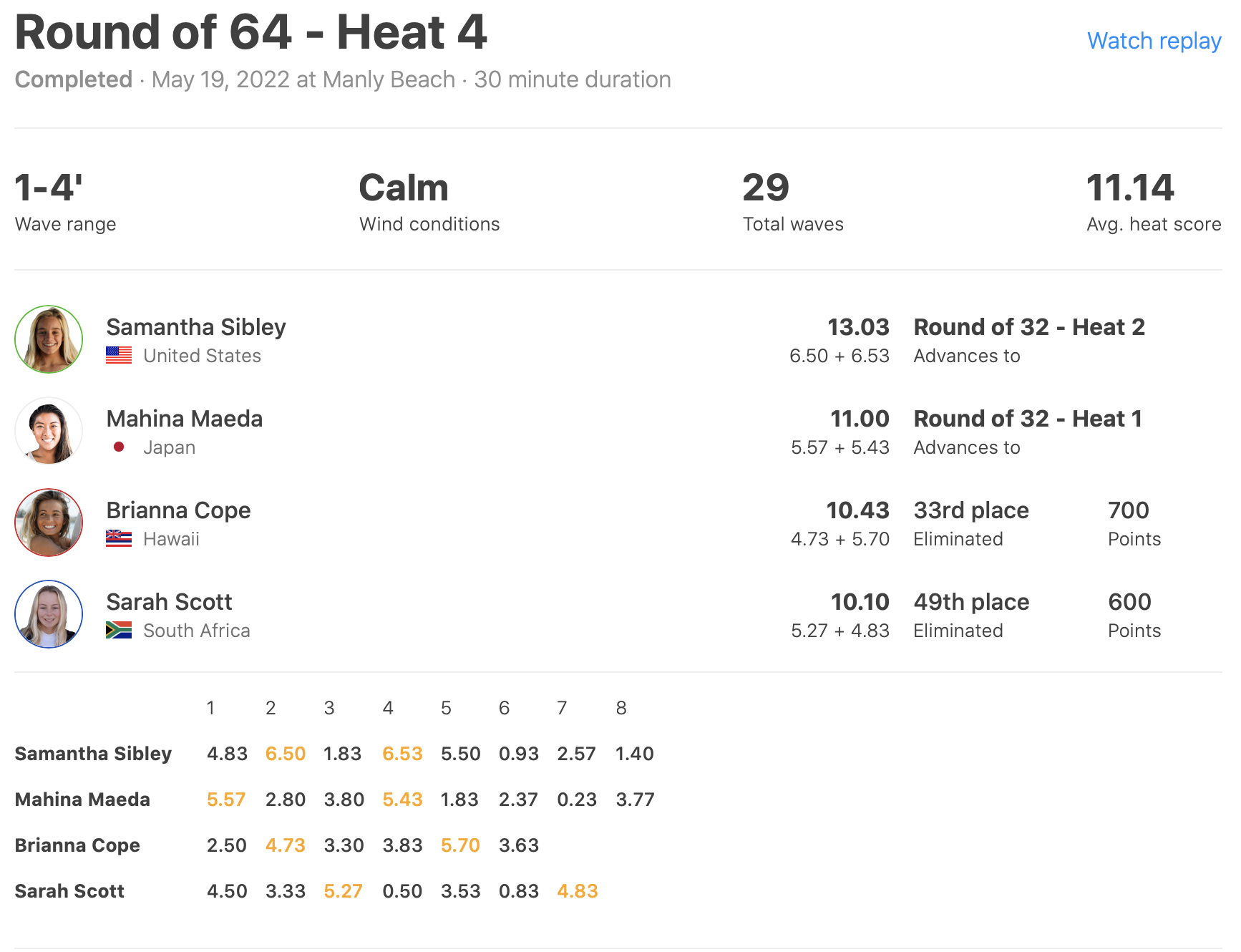This screenshot has height=952, width=1241.
Task: Select Brianna Cope's name in results
Action: pos(178,510)
